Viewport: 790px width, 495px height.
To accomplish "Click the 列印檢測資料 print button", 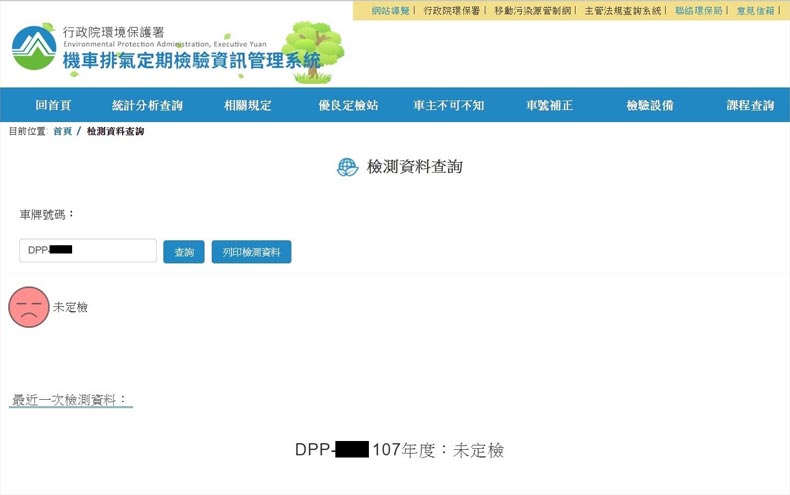I will pos(251,252).
